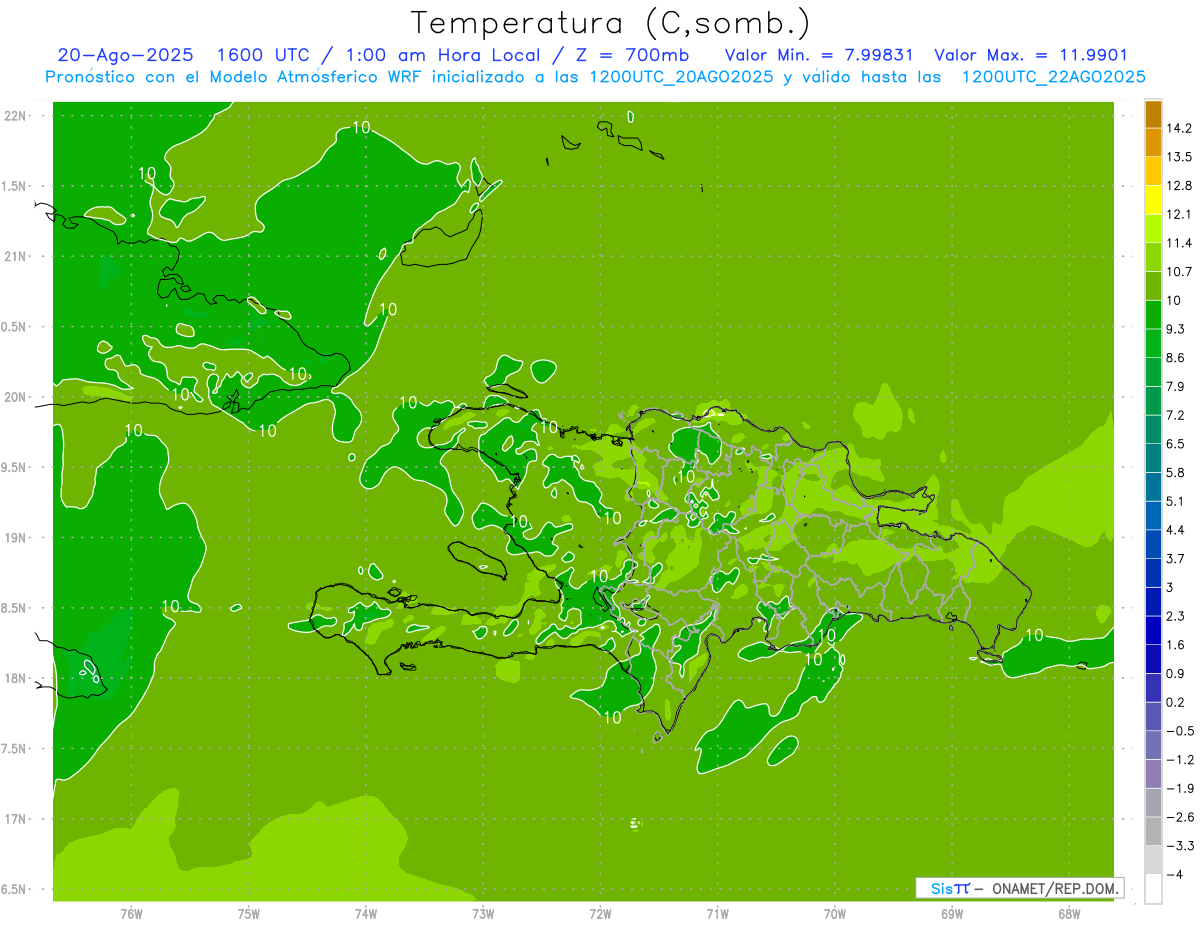1200x927 pixels.
Task: Click the "5.1" colorbar value
Action: (1176, 501)
